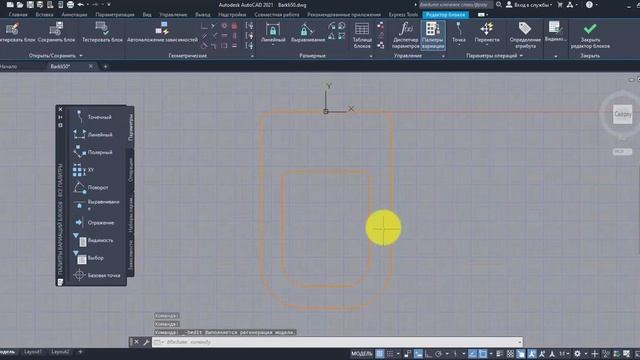Switch to the Операции tab of the palette
640x360 pixels.
point(131,169)
